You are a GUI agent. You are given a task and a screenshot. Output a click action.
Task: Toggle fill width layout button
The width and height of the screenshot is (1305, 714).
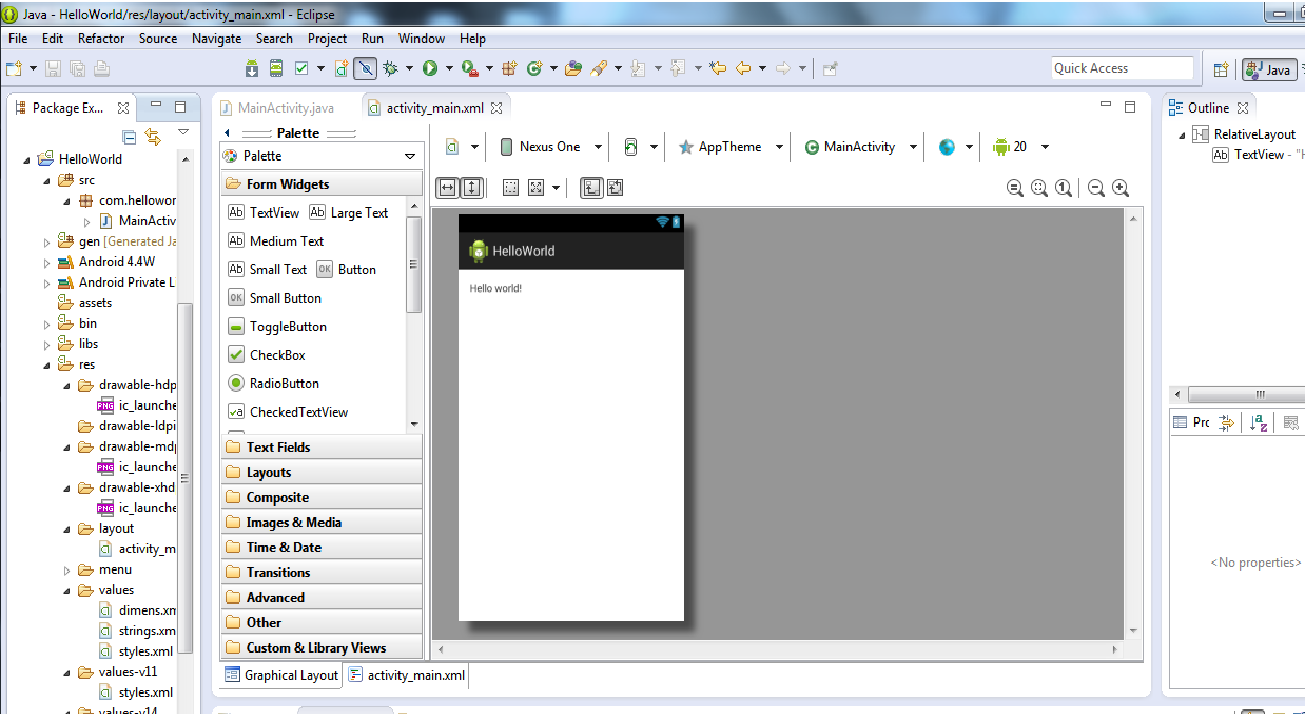tap(448, 187)
